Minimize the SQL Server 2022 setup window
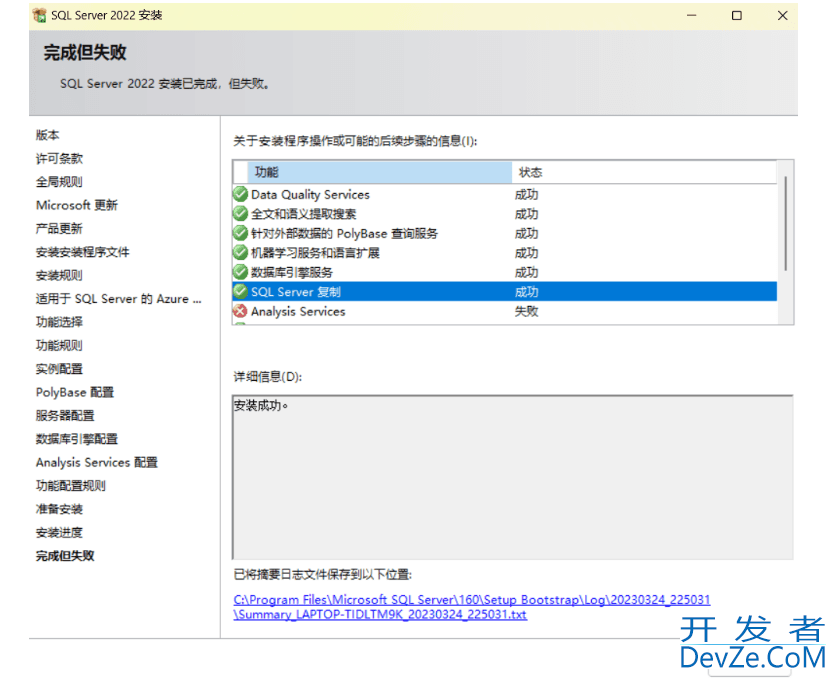This screenshot has width=836, height=679. (x=692, y=15)
